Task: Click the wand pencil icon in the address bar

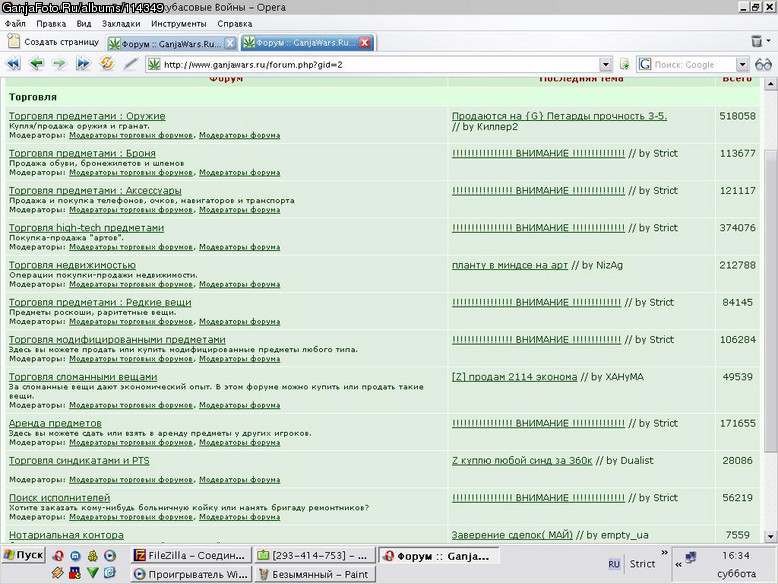Action: pos(130,64)
